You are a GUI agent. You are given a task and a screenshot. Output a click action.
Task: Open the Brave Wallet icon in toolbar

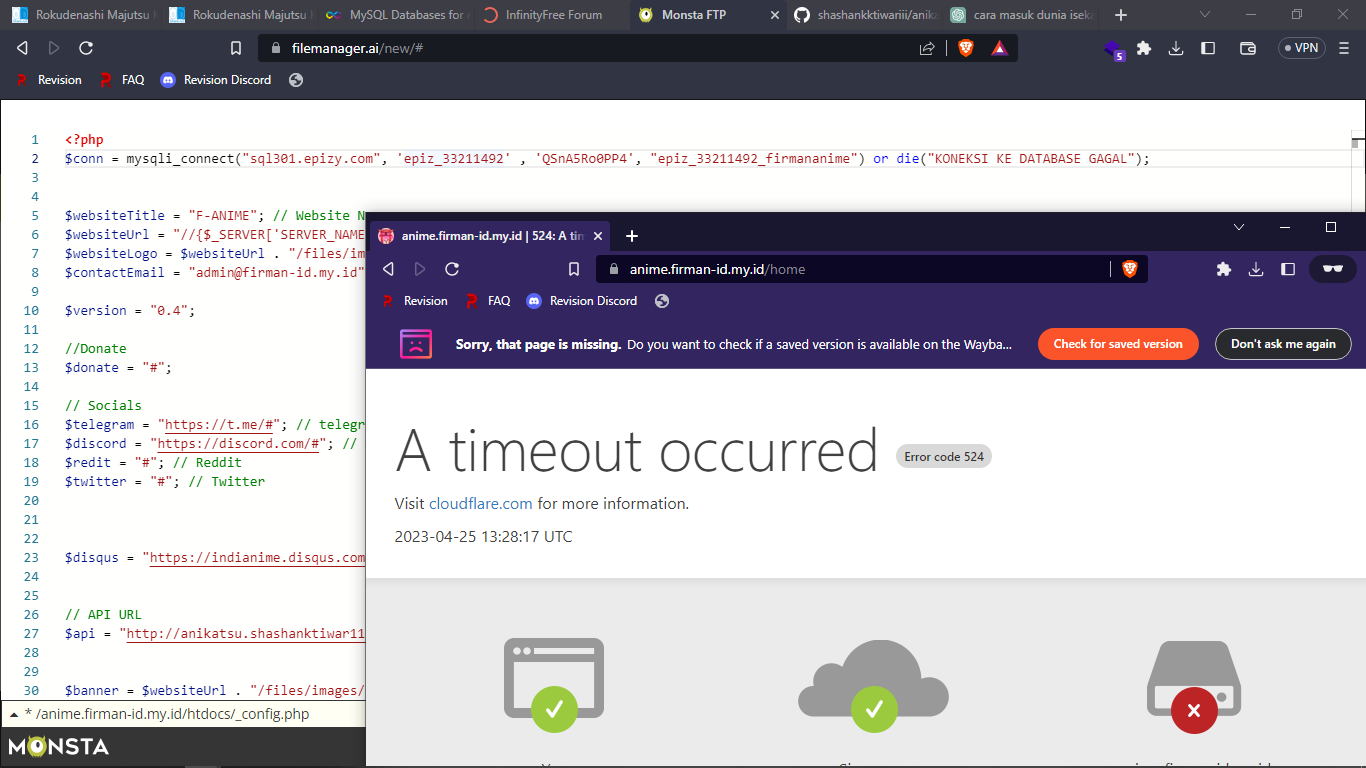[x=1247, y=48]
